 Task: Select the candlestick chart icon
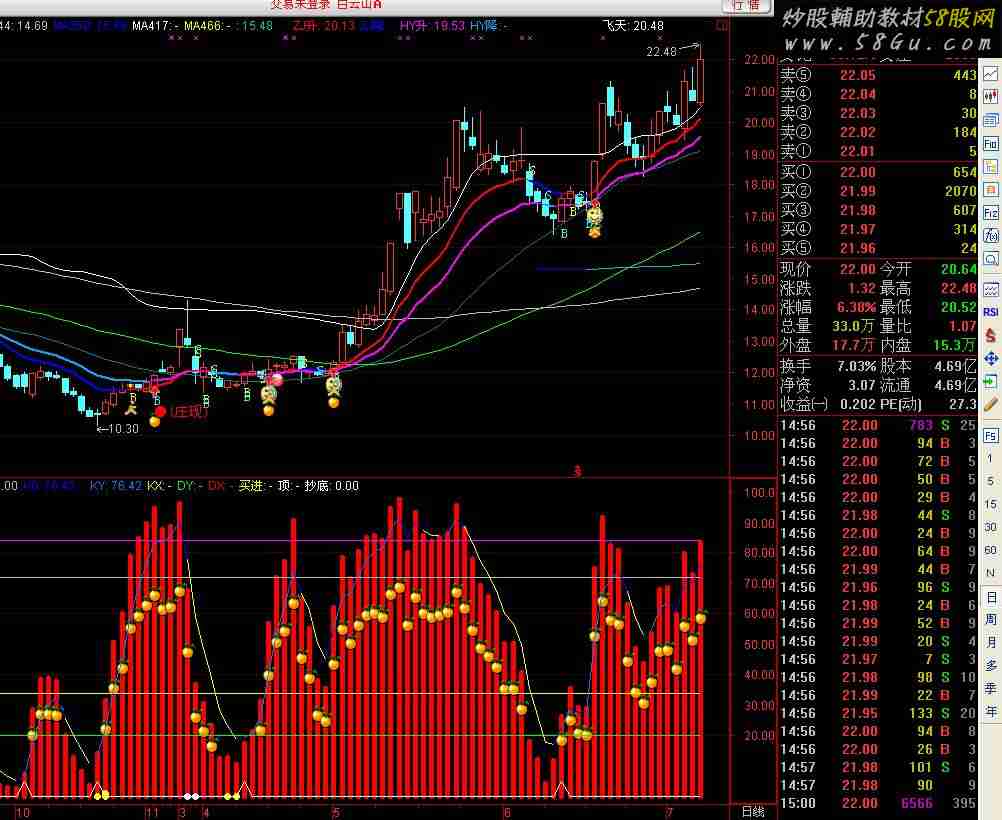[x=991, y=97]
